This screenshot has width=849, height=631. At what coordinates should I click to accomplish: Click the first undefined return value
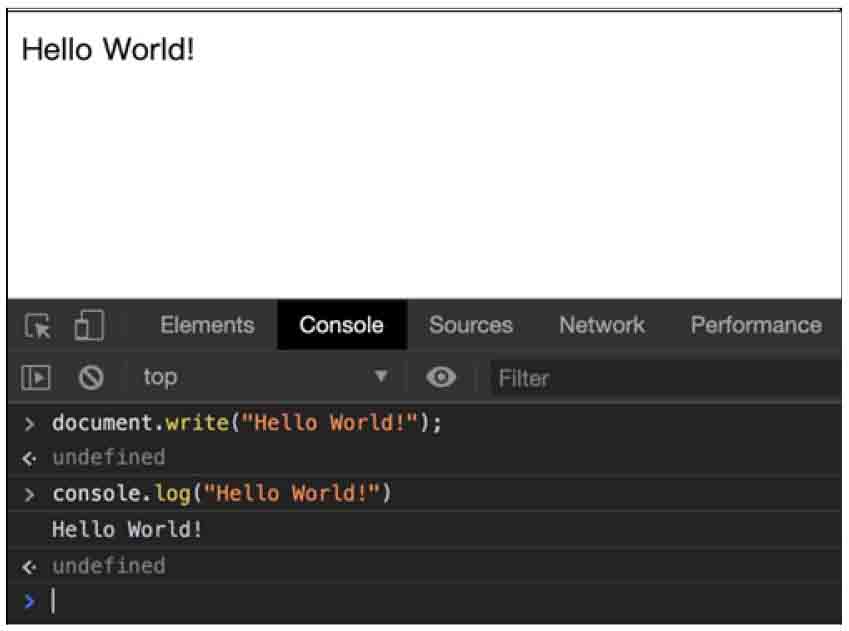click(109, 458)
